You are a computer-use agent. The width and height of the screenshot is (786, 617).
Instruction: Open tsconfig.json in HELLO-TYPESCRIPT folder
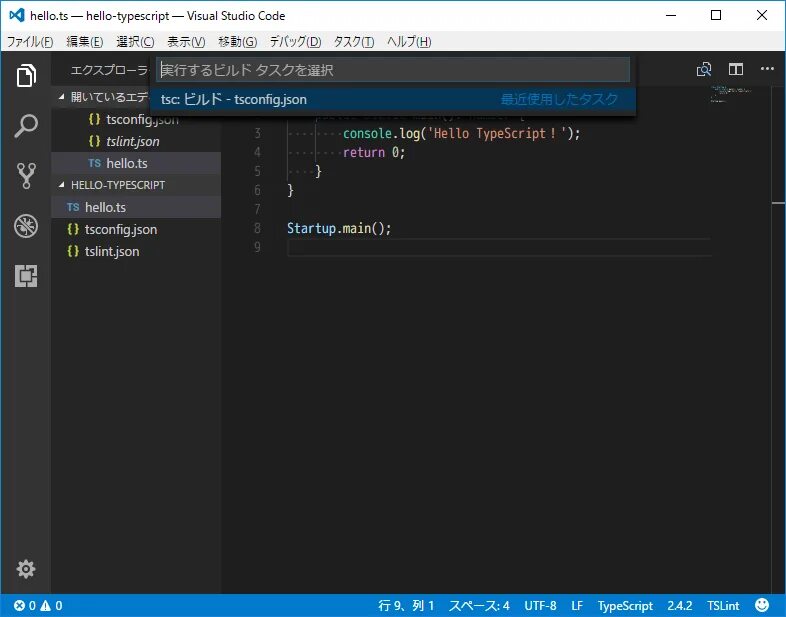click(135, 229)
